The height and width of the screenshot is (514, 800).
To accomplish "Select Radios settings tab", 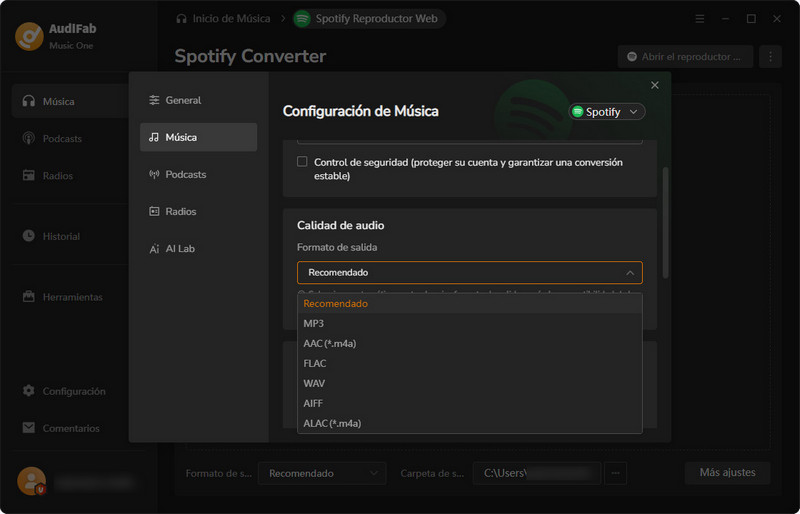I will point(198,211).
